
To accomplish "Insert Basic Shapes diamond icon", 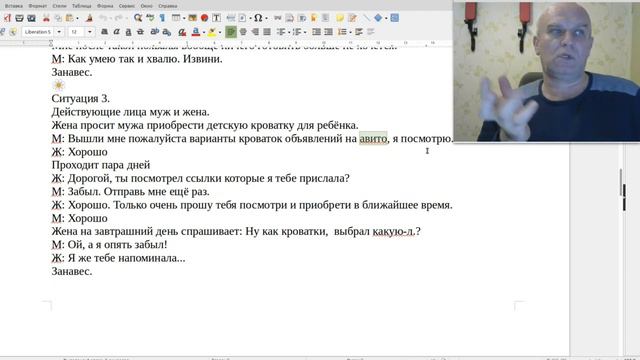I will (378, 18).
